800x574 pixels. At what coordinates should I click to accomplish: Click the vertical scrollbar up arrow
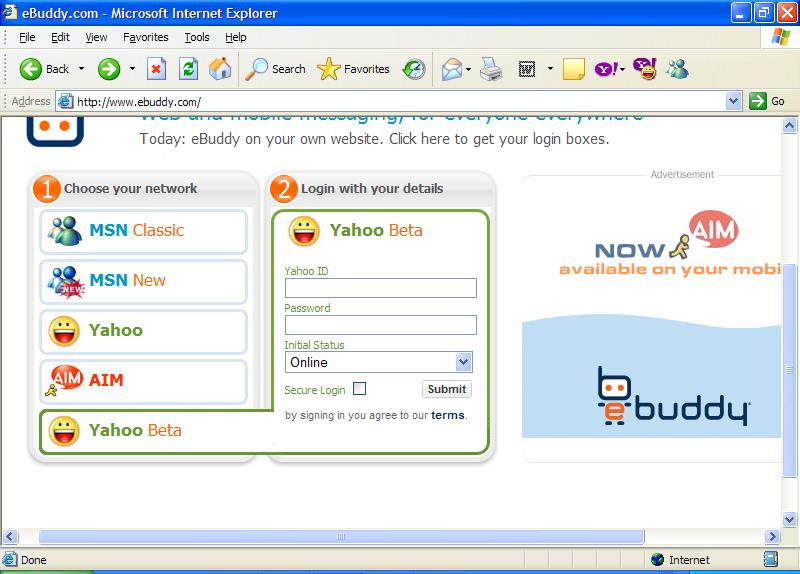pos(789,125)
